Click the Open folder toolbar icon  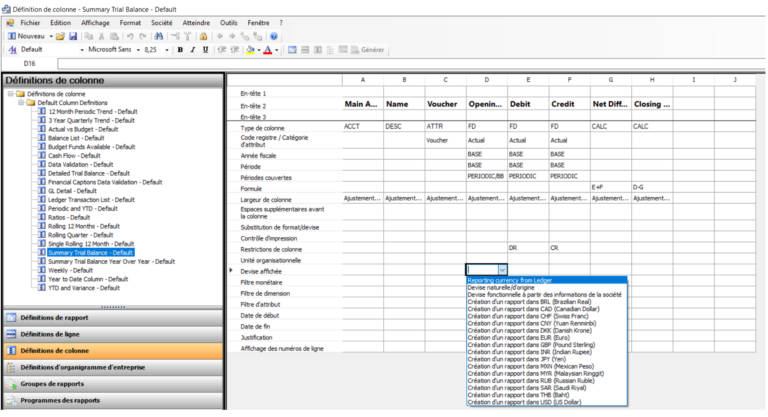[60, 36]
